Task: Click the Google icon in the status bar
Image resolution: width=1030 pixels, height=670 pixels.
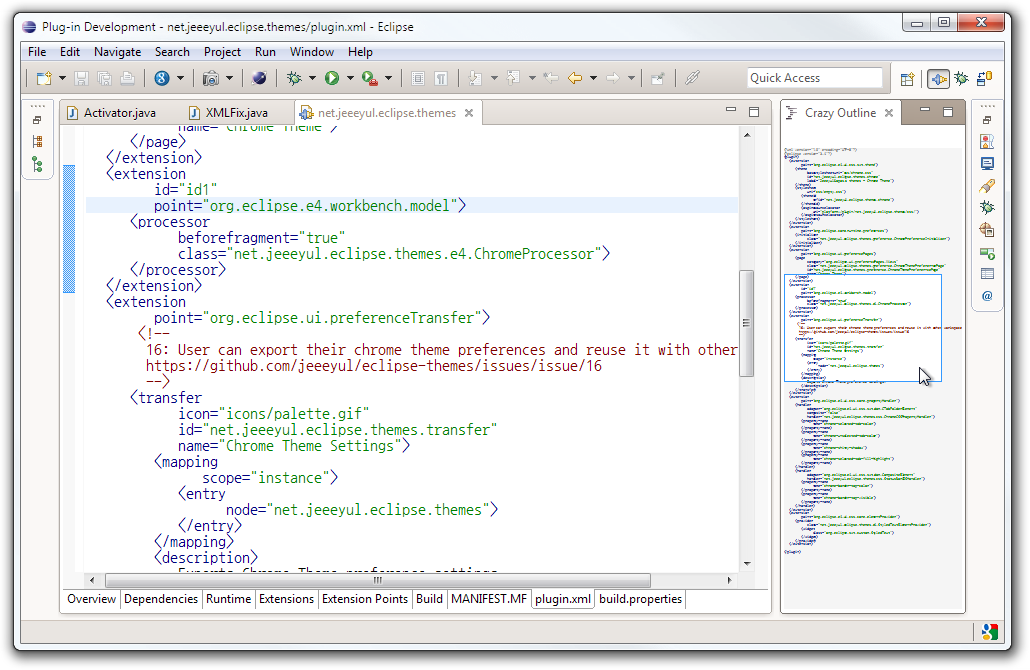Action: click(x=988, y=631)
